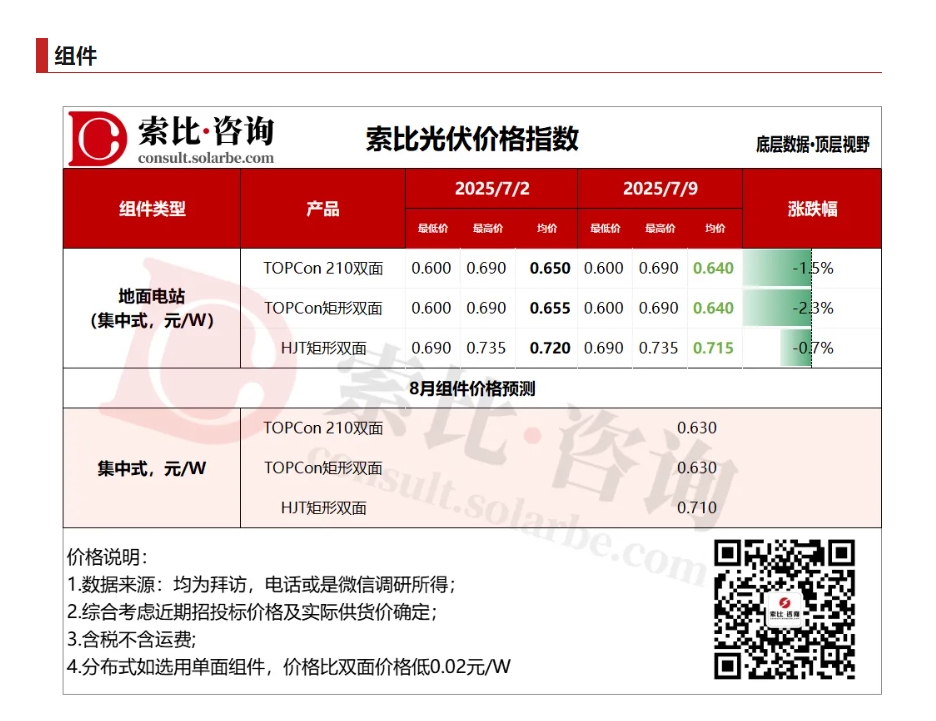Click 最高价 subheader under 2025/7/2
Screen dimensions: 936x721
click(487, 228)
